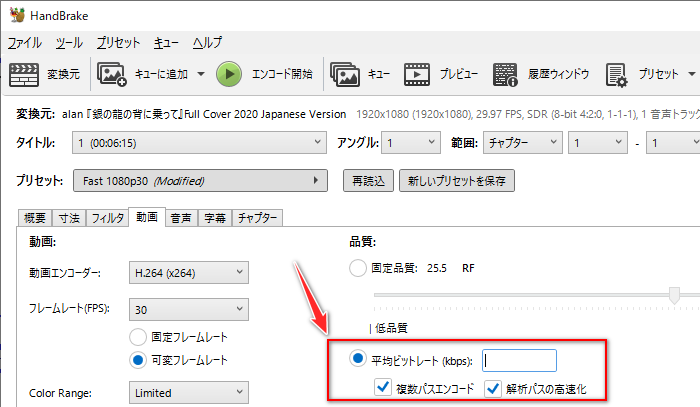
Task: Expand the キューに追加 dropdown arrow
Action: click(201, 74)
